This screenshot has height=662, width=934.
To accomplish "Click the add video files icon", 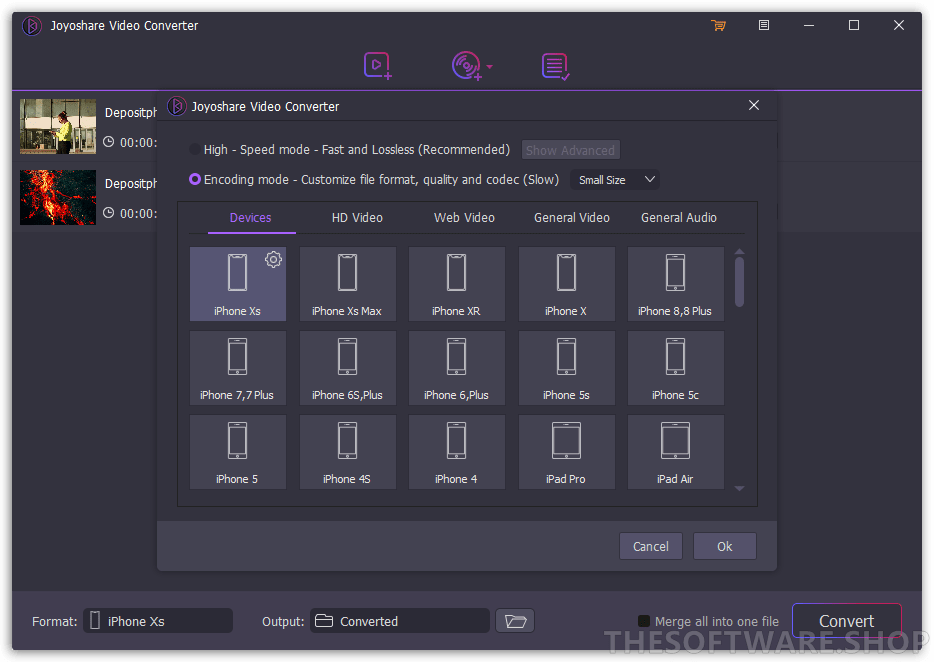I will 377,65.
